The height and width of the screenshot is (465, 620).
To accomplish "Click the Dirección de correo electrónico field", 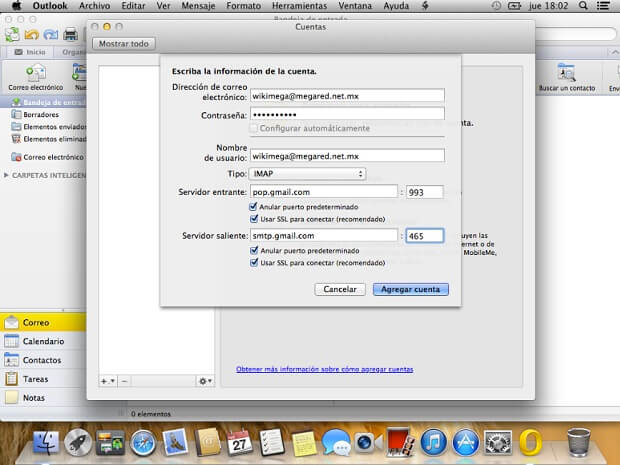I will pyautogui.click(x=347, y=96).
